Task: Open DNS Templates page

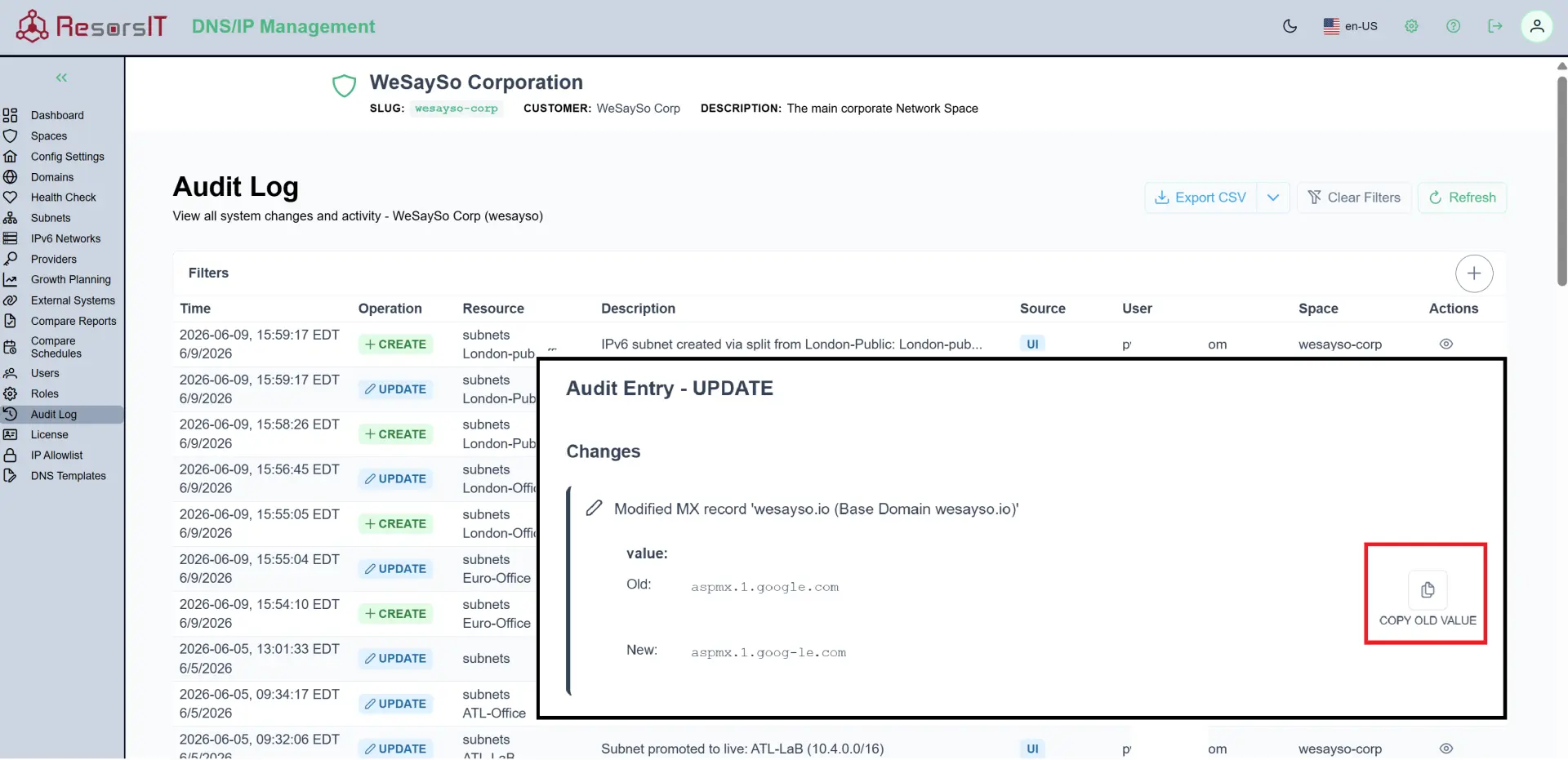Action: [68, 476]
